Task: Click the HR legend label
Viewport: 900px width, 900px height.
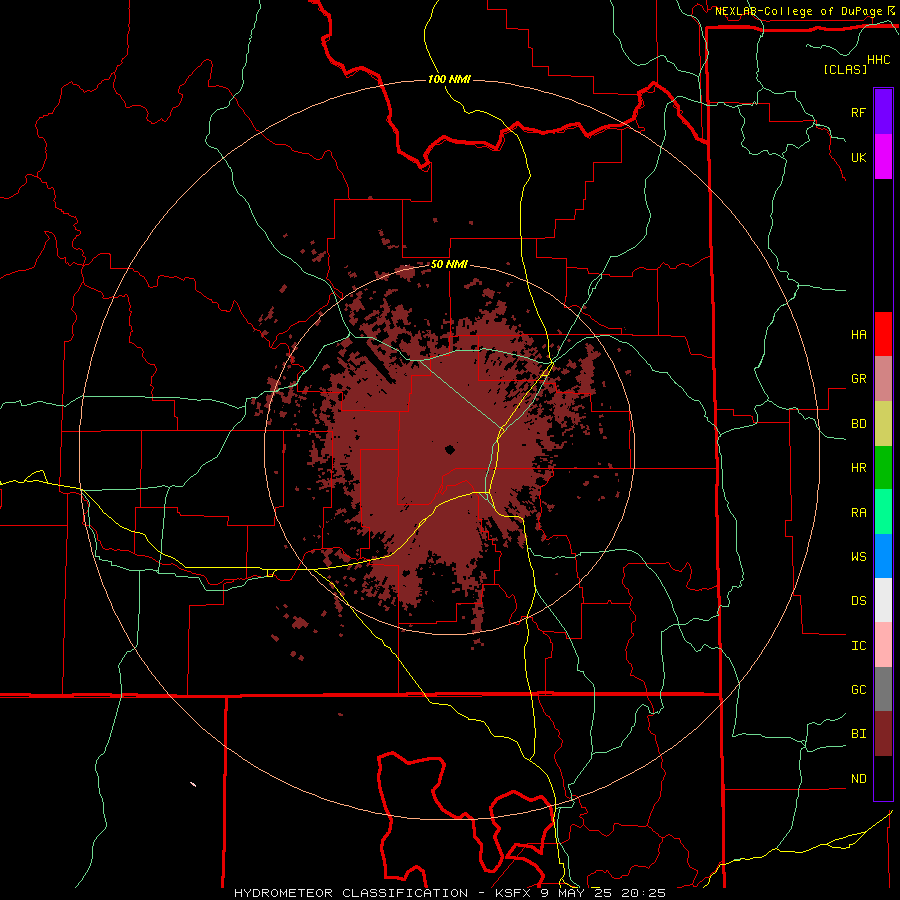Action: tap(858, 468)
